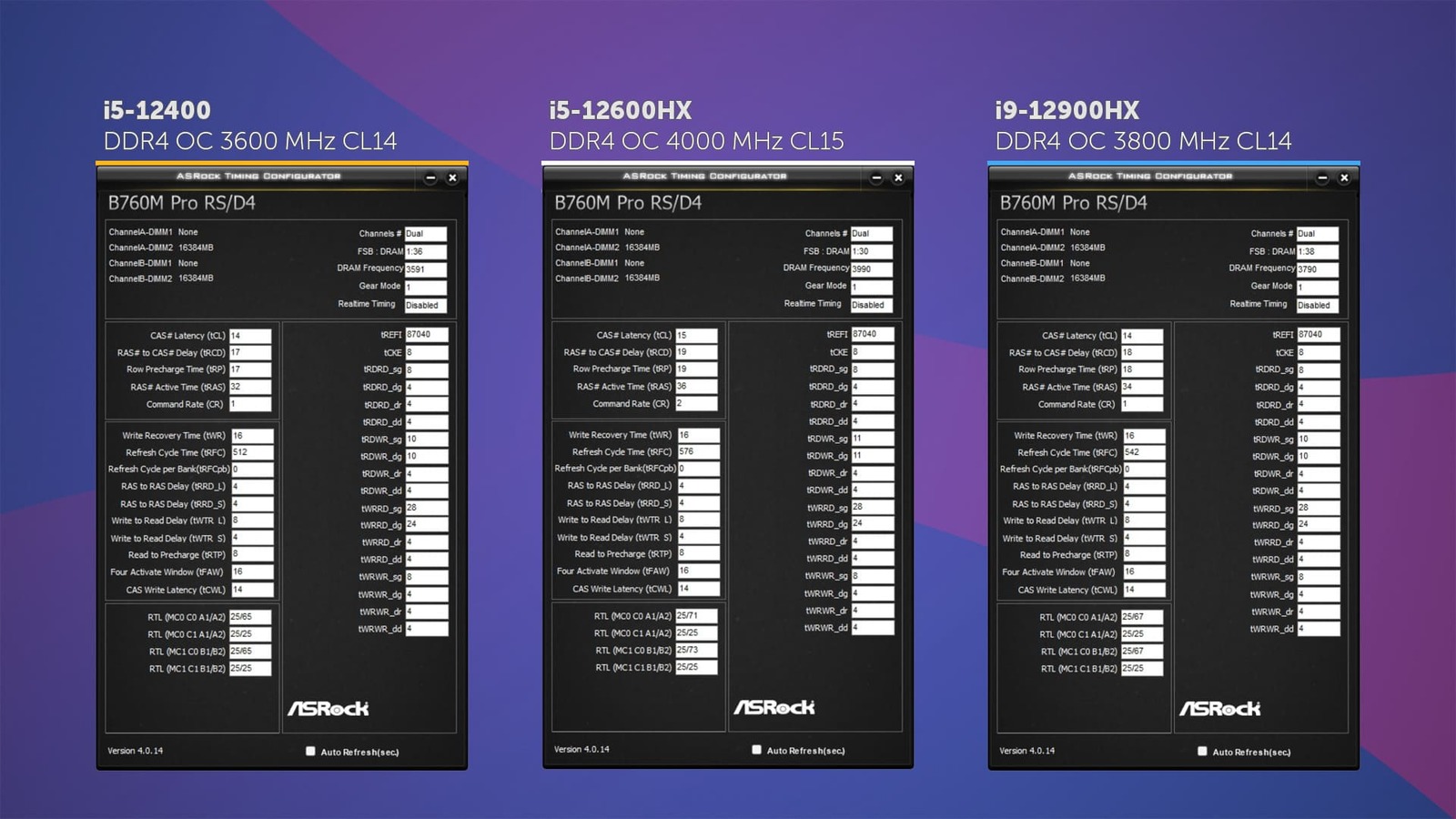Select RTL MC1 C0 B1/B2 value 25/73
This screenshot has width=1456, height=819.
click(696, 650)
